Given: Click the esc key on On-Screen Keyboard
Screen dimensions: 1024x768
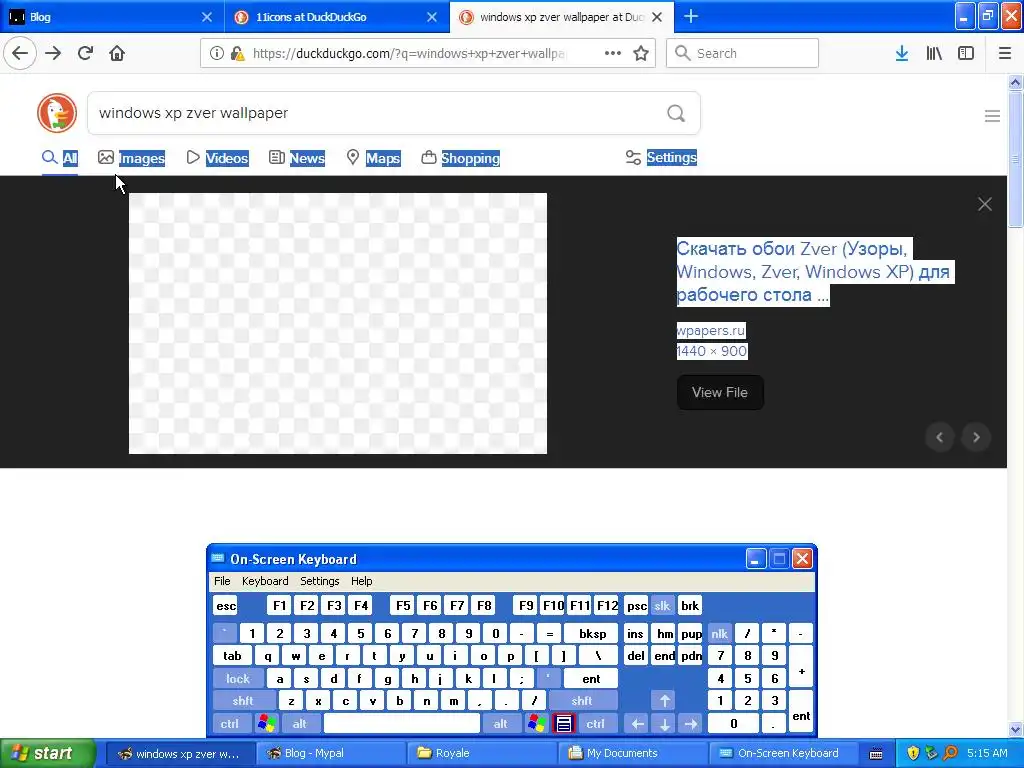Looking at the screenshot, I should [226, 605].
